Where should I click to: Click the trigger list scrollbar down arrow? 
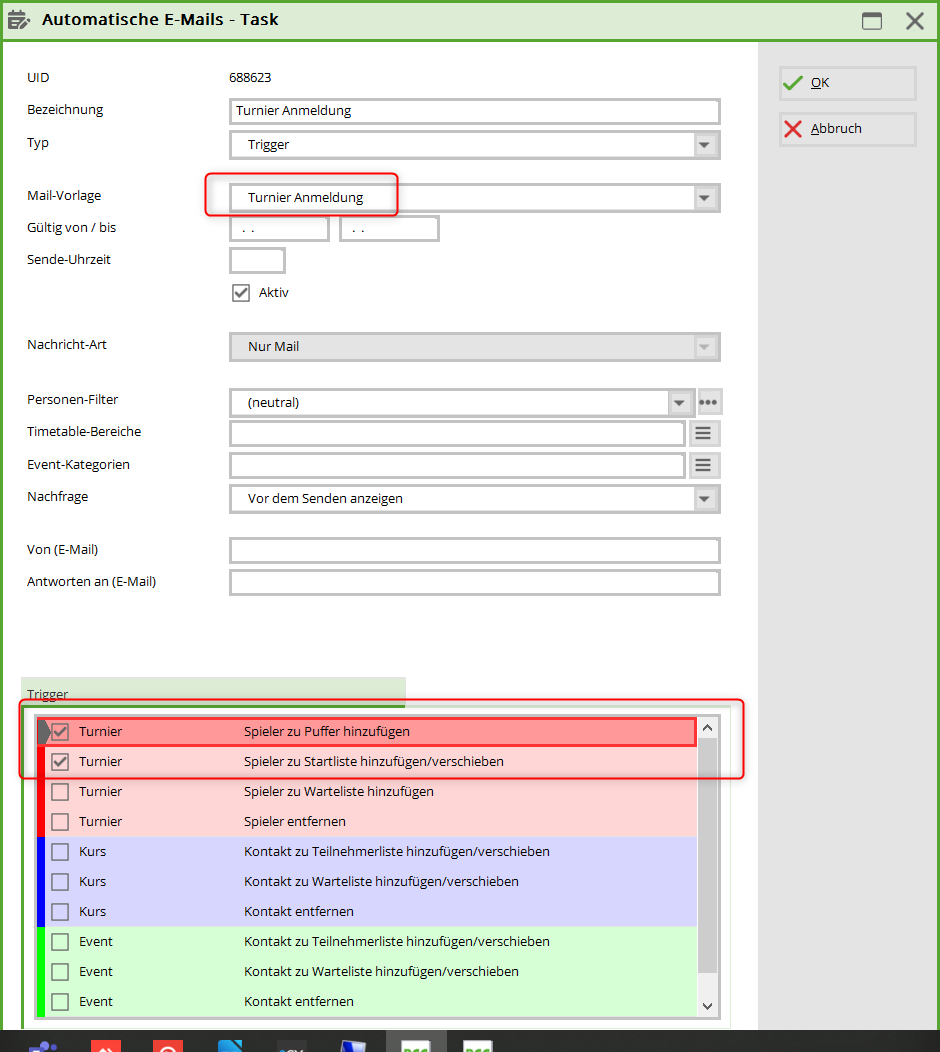(708, 1006)
